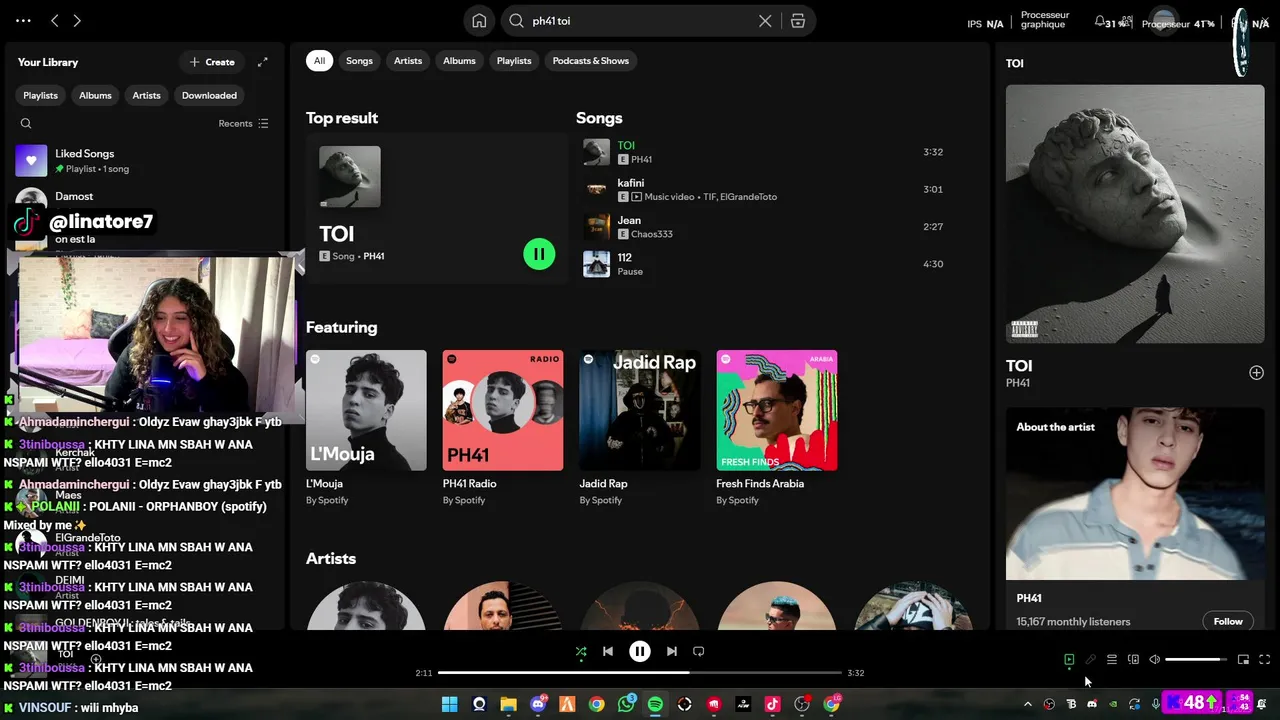Open TikTok from the taskbar

[x=772, y=704]
